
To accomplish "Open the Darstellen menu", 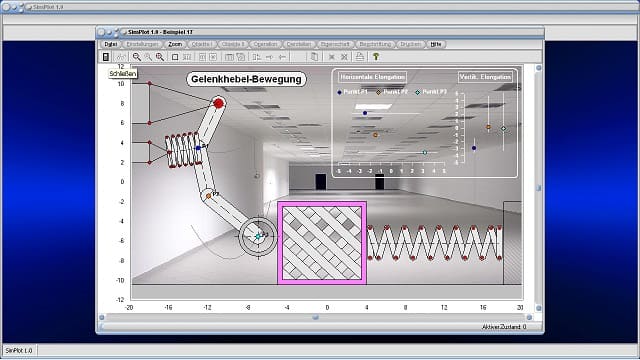I will coord(299,44).
